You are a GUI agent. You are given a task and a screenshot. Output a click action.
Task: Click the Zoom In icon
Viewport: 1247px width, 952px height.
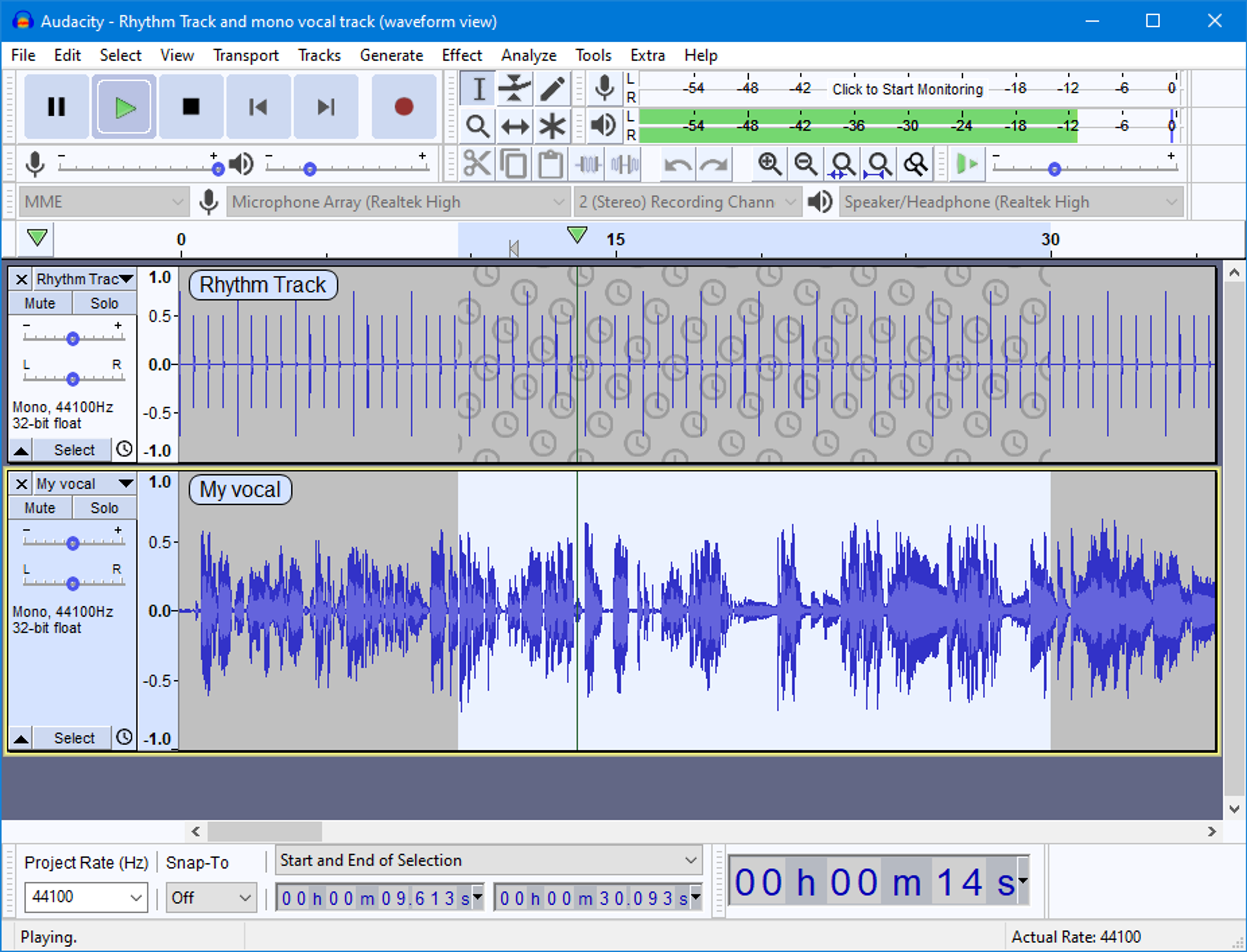[770, 163]
